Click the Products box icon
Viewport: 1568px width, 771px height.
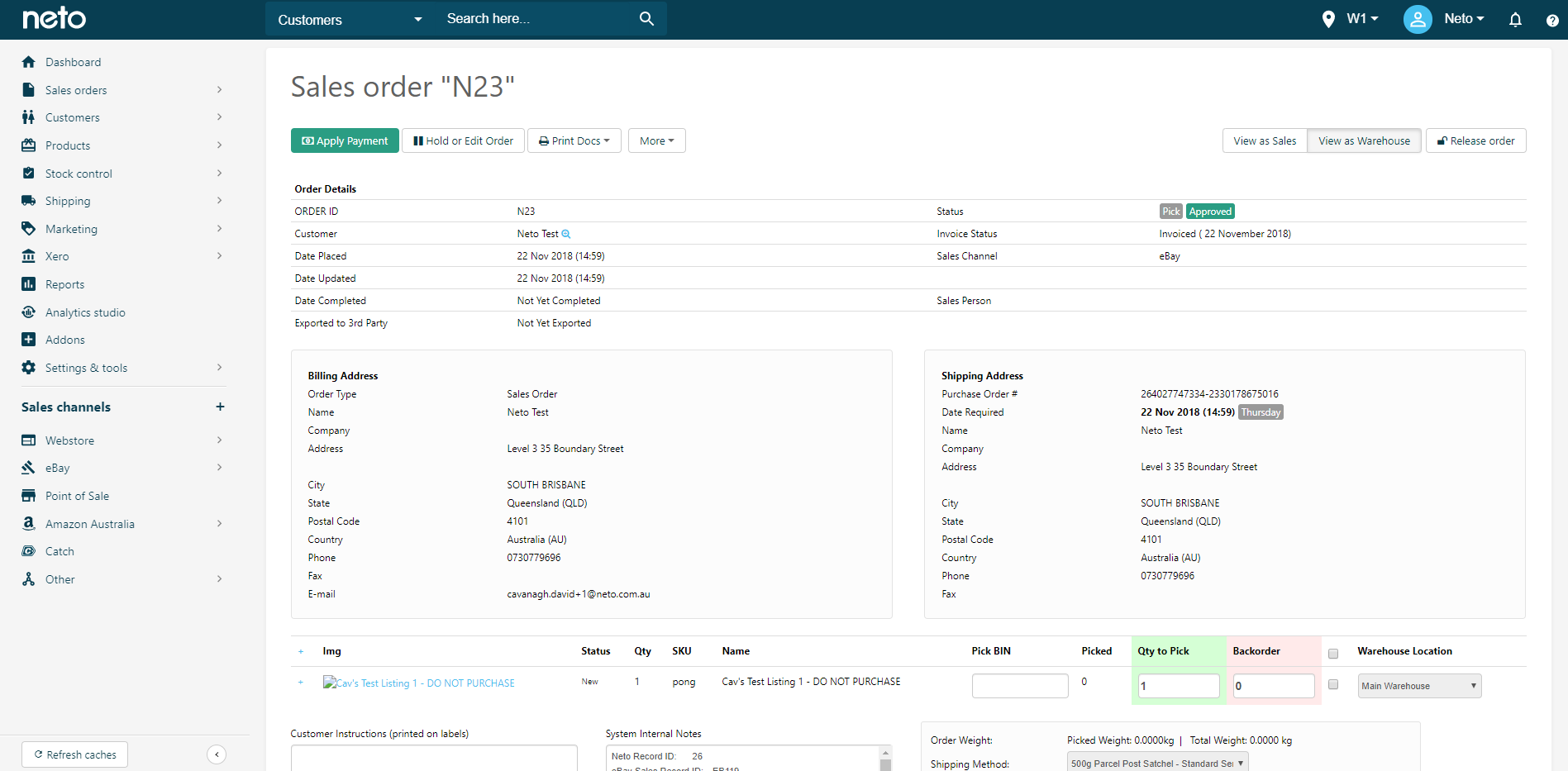[29, 145]
